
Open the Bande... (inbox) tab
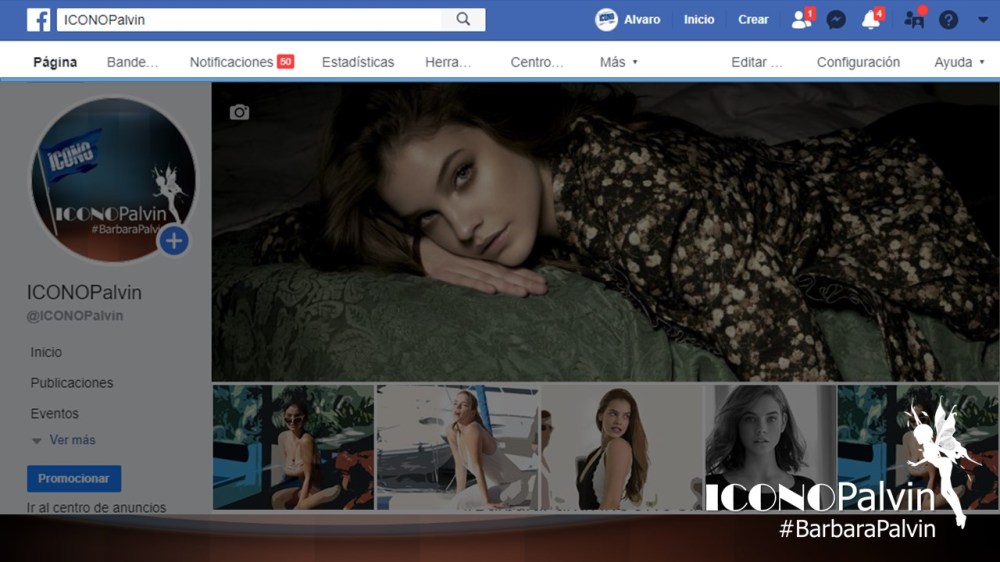[132, 62]
